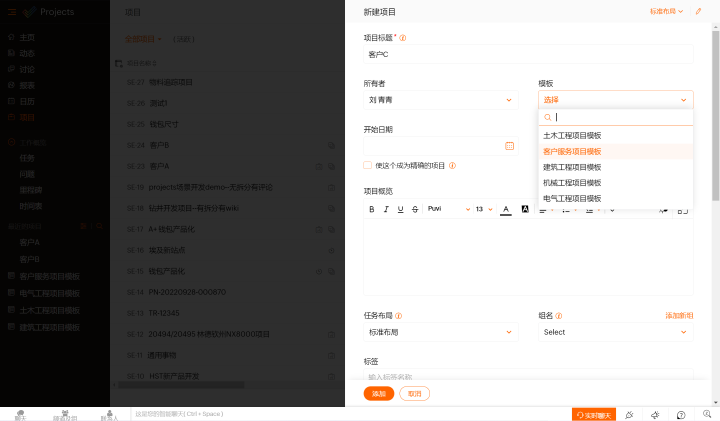
Task: Click info icon beside 任务布局 label
Action: point(399,316)
